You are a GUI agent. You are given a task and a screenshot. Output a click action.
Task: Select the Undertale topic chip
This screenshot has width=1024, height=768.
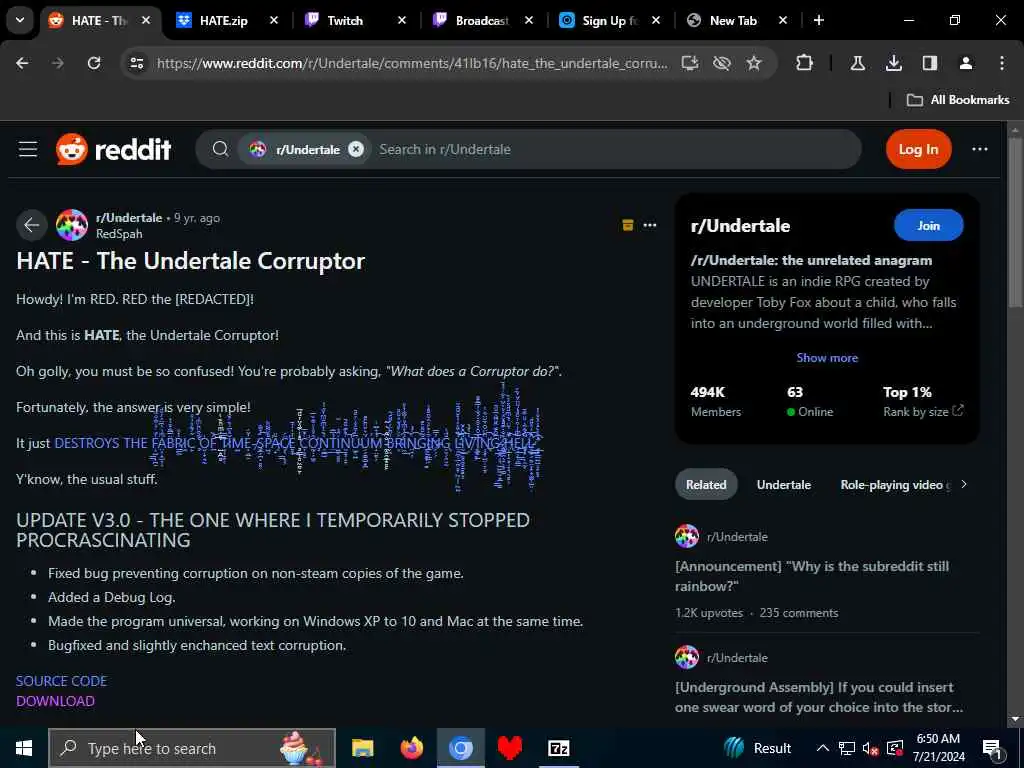(784, 485)
